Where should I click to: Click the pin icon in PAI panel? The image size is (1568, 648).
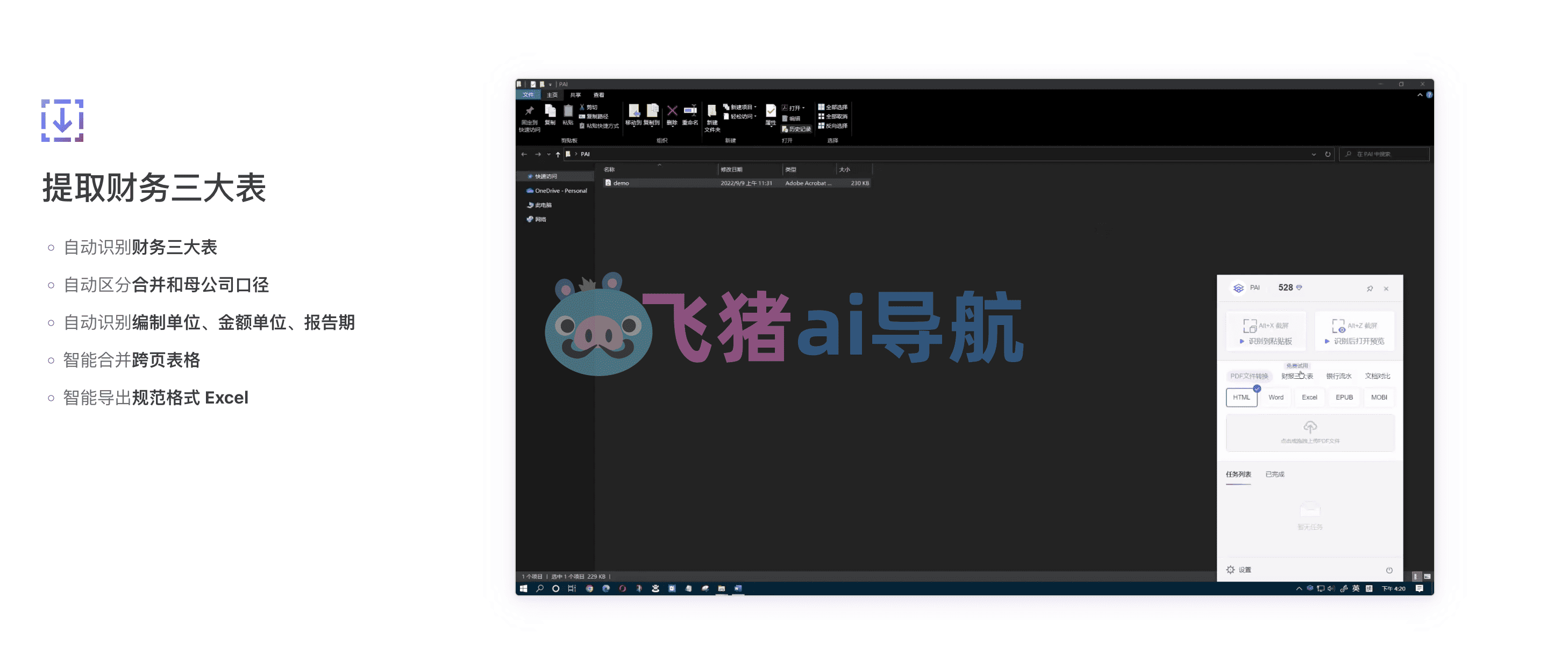click(x=1370, y=289)
